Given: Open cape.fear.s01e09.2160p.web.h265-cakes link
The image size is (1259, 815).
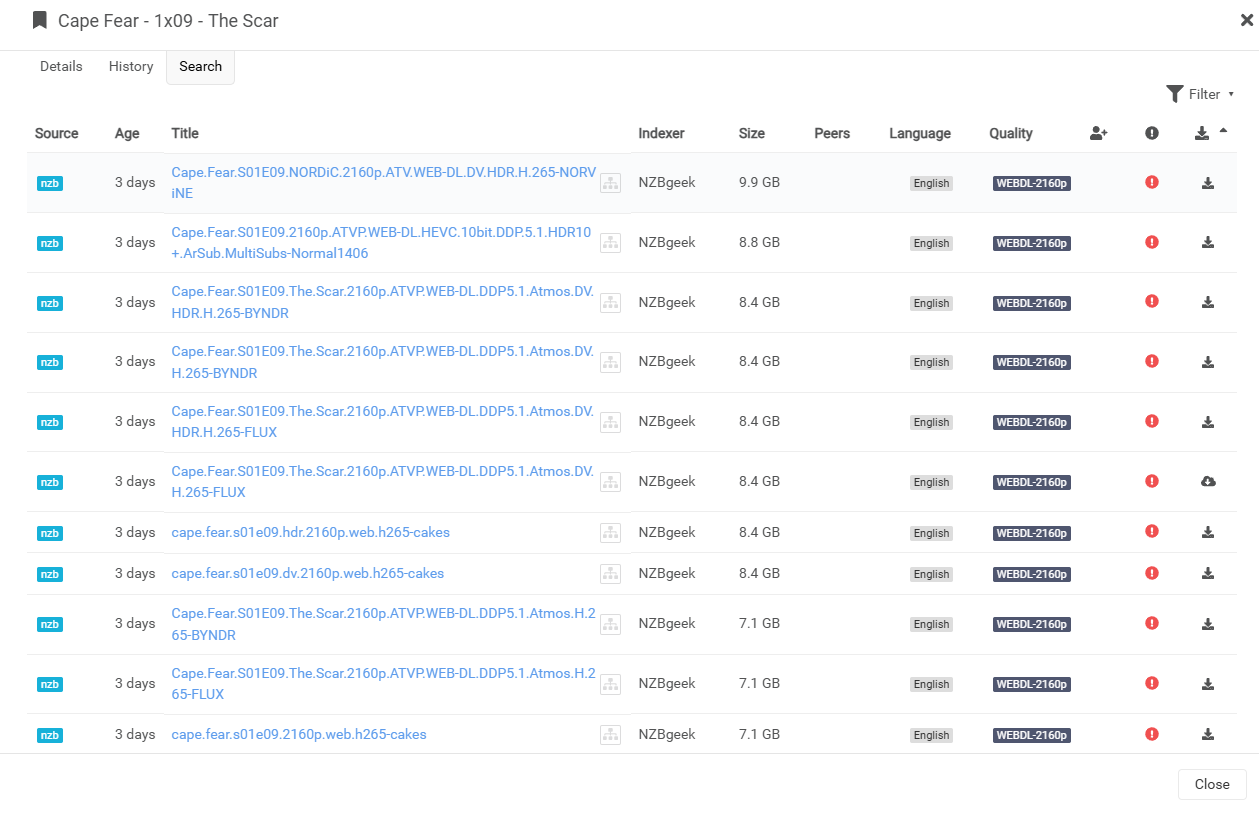Looking at the screenshot, I should pos(299,734).
